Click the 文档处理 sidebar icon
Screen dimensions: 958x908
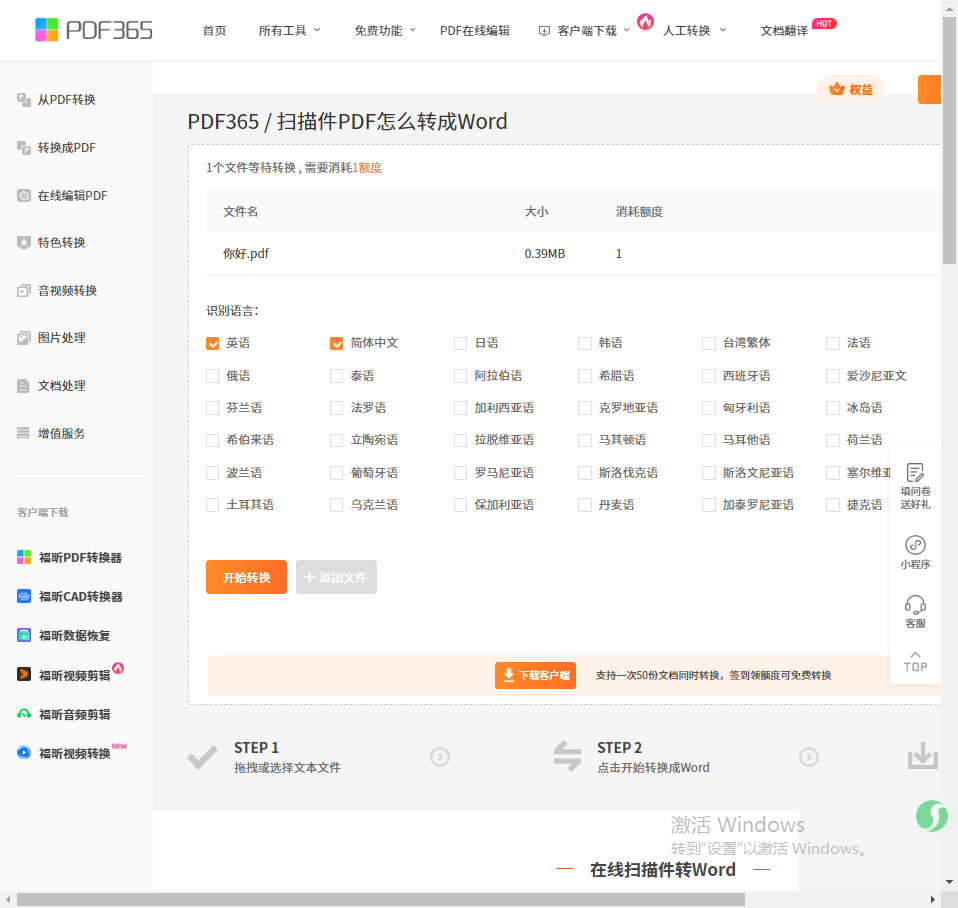pyautogui.click(x=24, y=386)
